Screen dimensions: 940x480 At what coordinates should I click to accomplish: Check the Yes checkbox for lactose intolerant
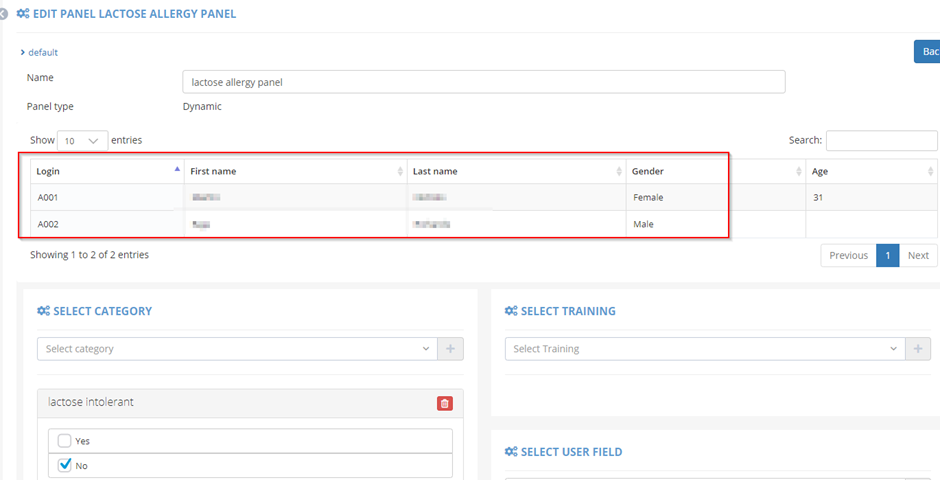(65, 441)
